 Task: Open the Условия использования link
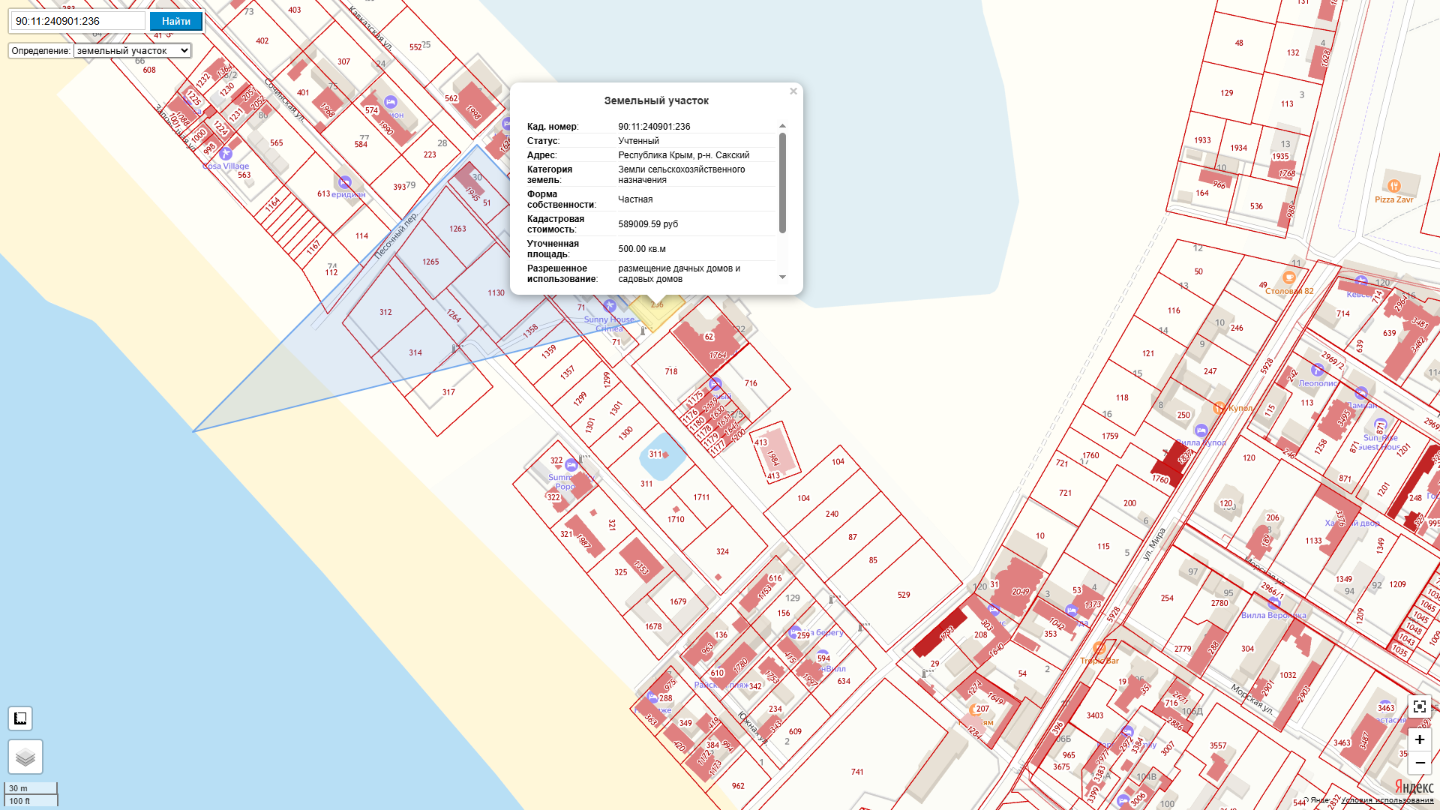pos(1387,801)
